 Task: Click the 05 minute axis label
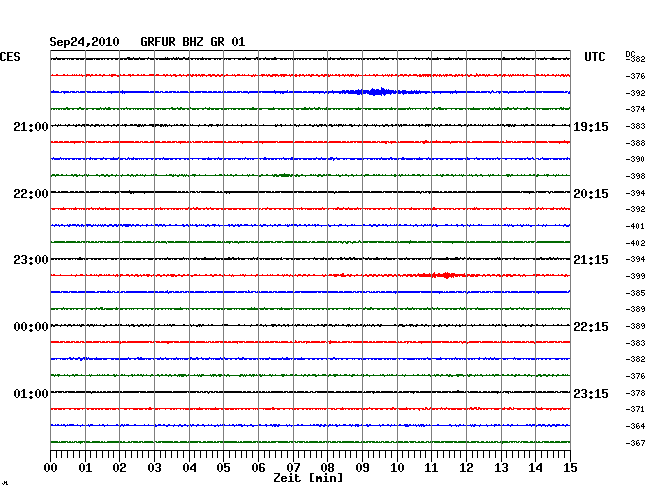pyautogui.click(x=223, y=467)
